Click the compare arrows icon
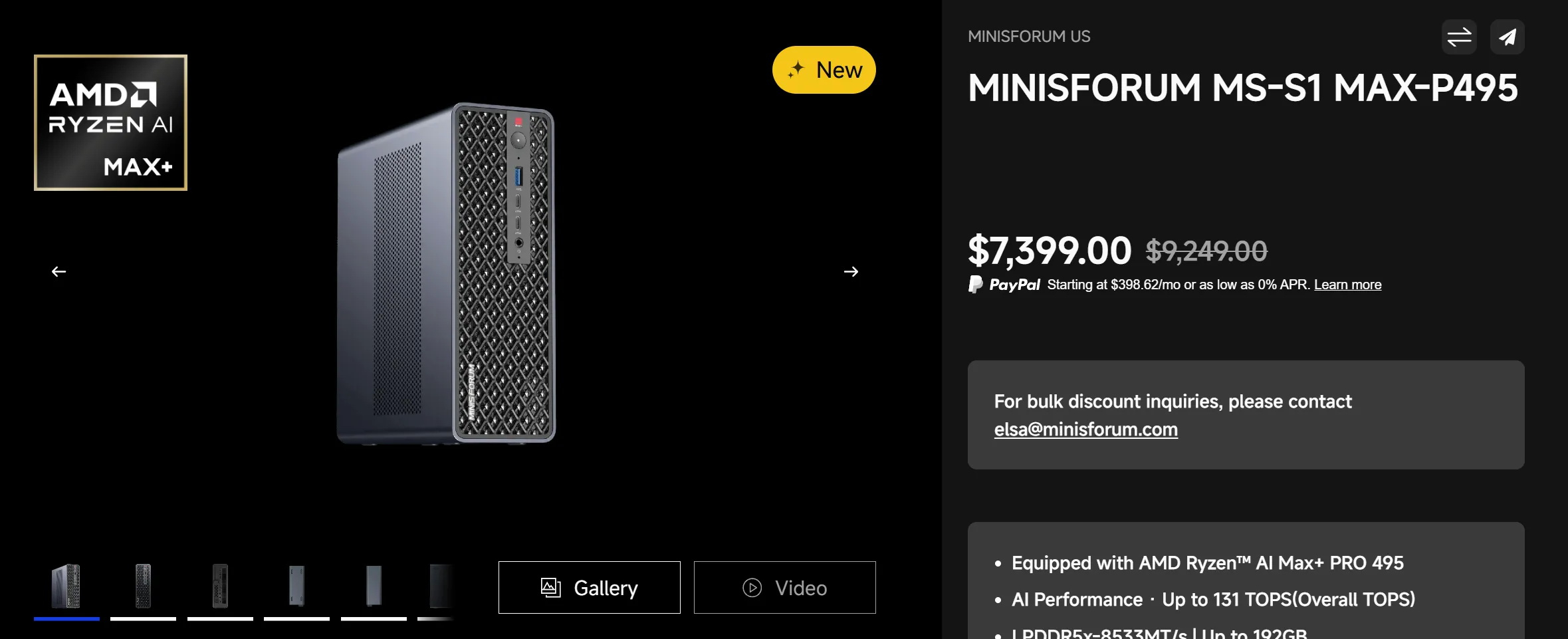This screenshot has height=639, width=1568. [x=1459, y=37]
